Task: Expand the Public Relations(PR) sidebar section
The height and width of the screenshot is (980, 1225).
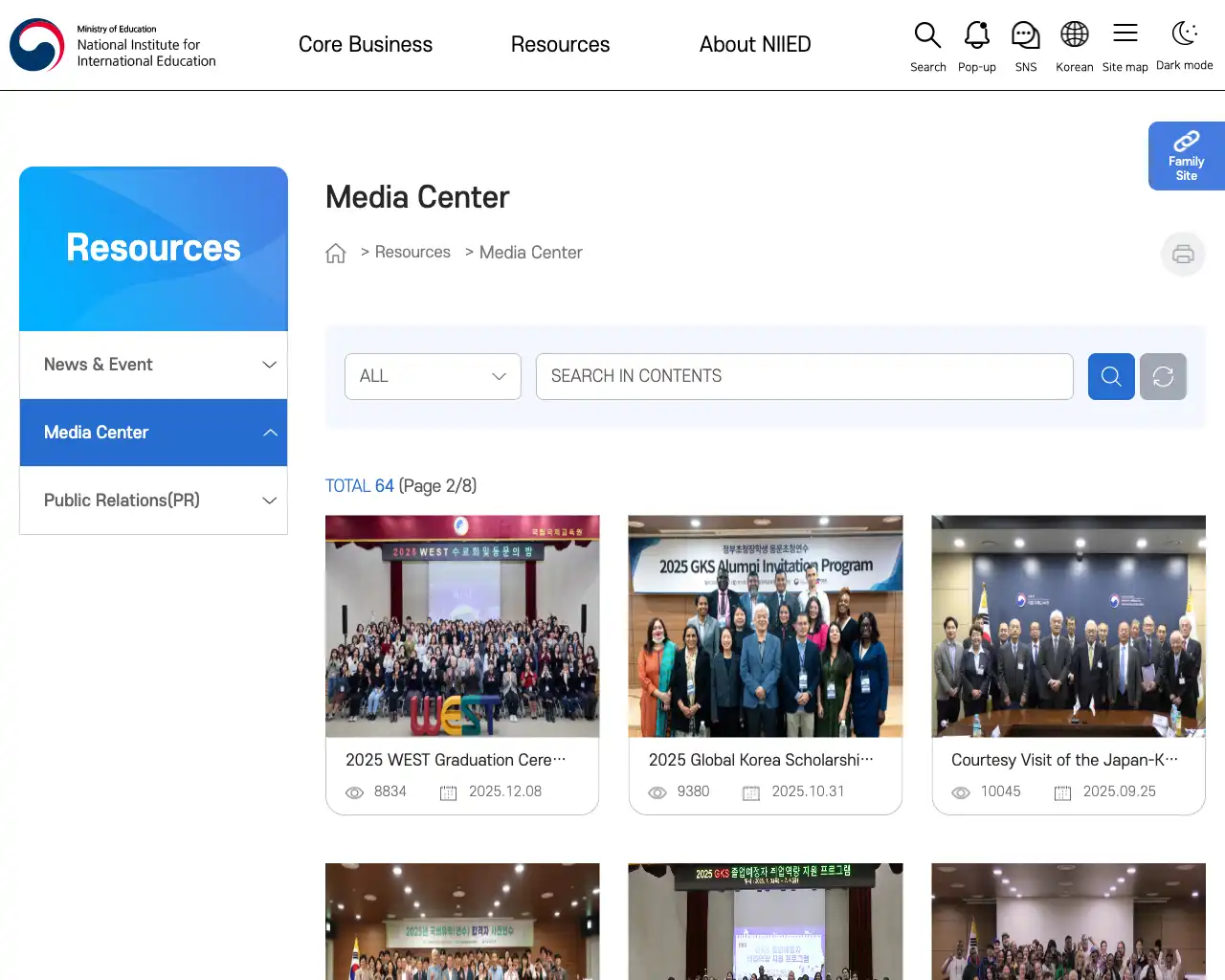Action: click(x=153, y=501)
